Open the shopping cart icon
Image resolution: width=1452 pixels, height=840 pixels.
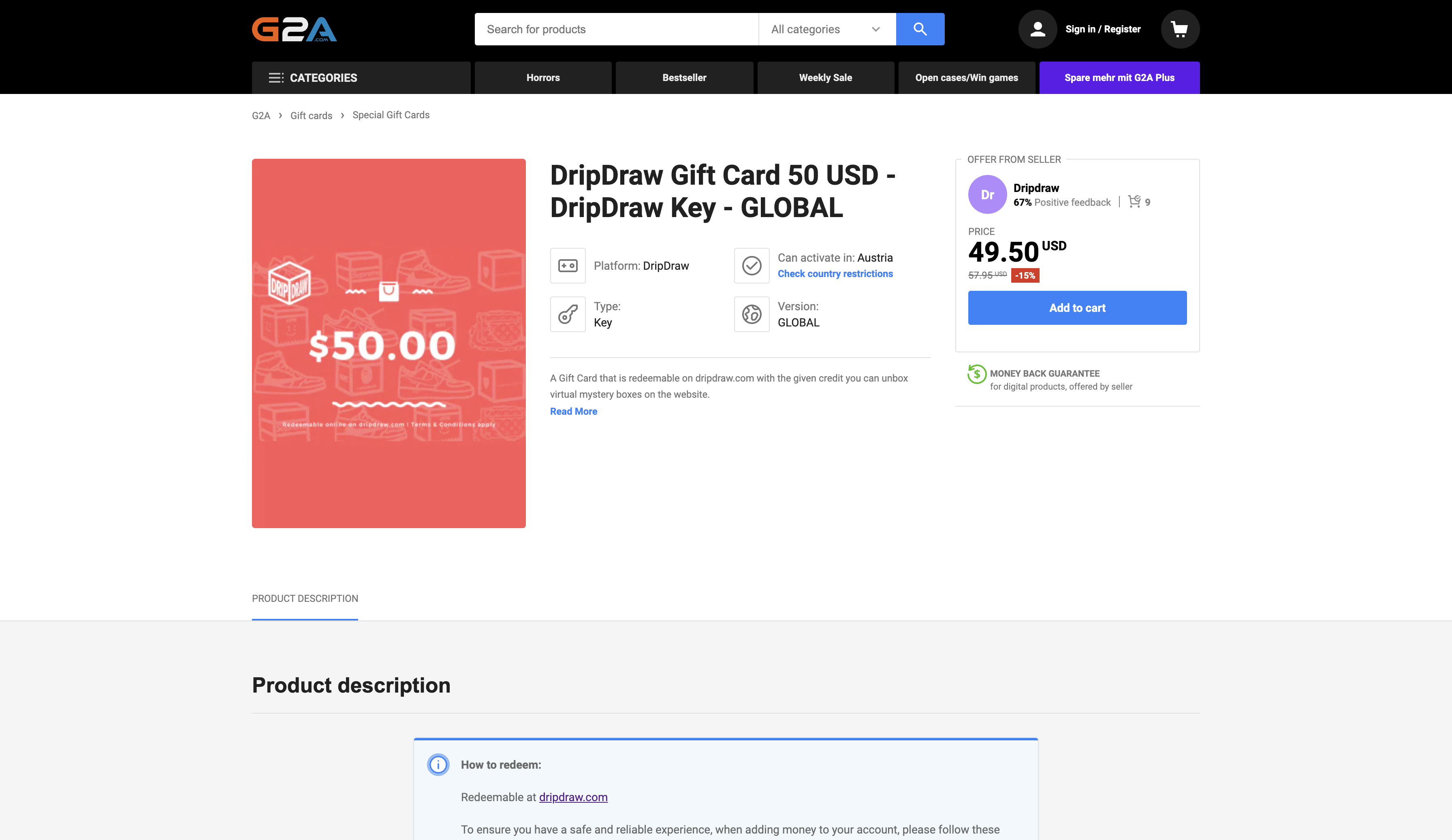click(1179, 30)
